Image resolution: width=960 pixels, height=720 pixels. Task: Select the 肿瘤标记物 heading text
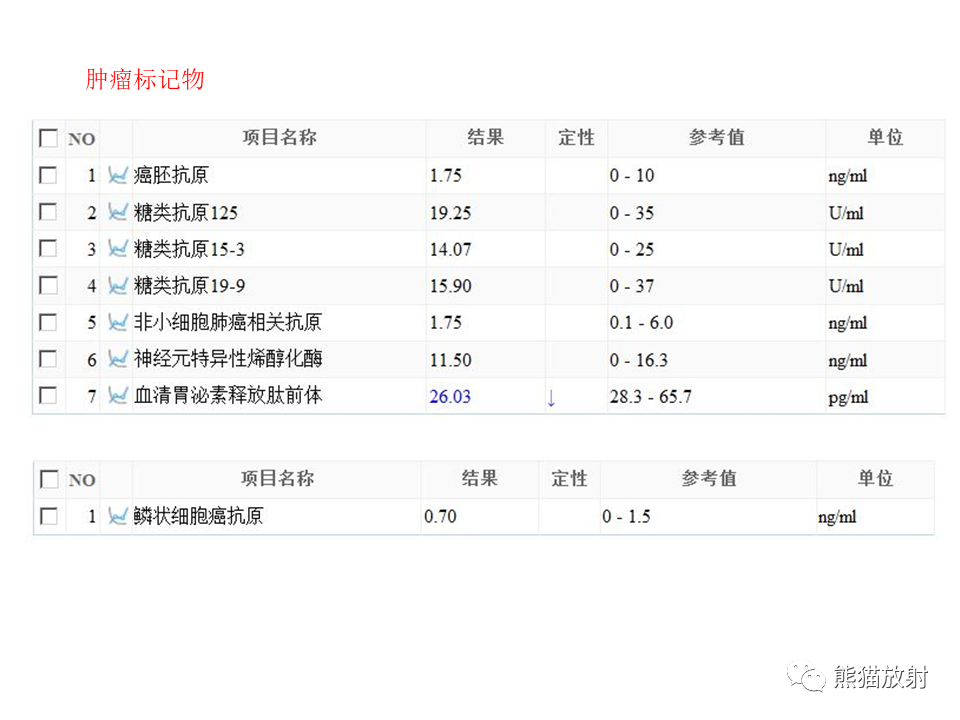(x=144, y=79)
